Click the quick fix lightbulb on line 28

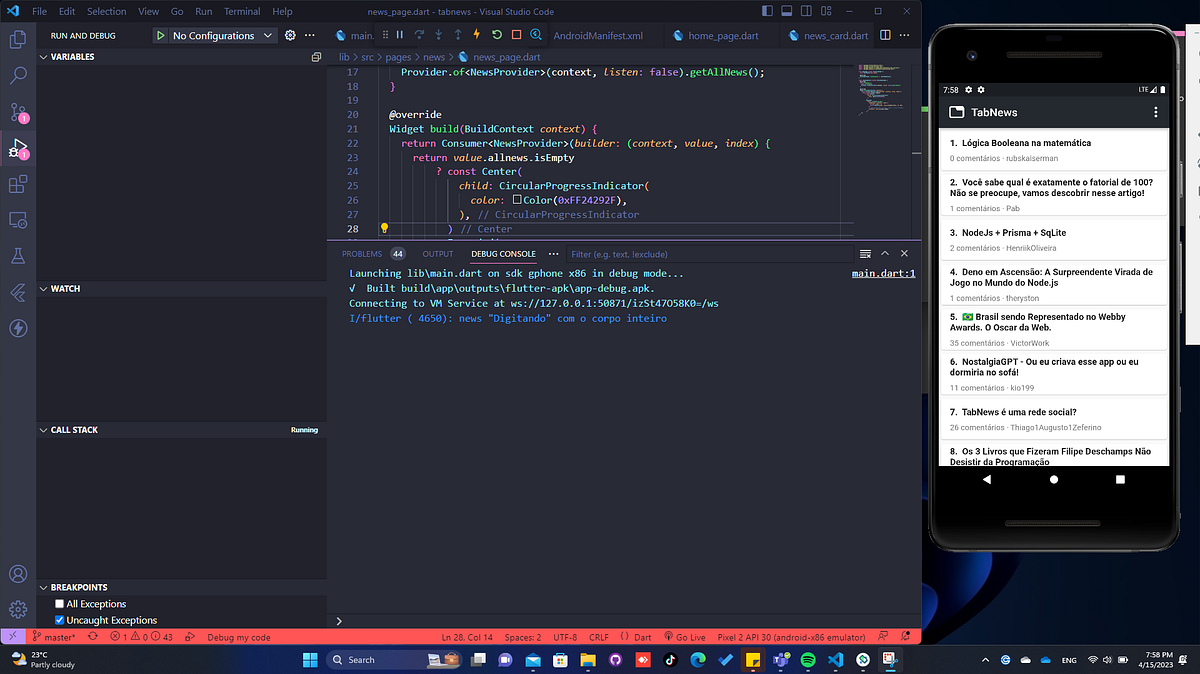384,228
